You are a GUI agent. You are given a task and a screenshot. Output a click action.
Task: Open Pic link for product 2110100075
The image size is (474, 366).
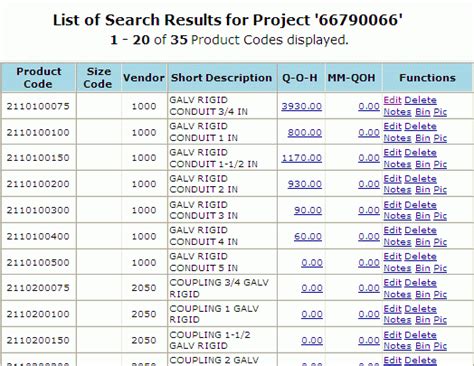coord(440,112)
